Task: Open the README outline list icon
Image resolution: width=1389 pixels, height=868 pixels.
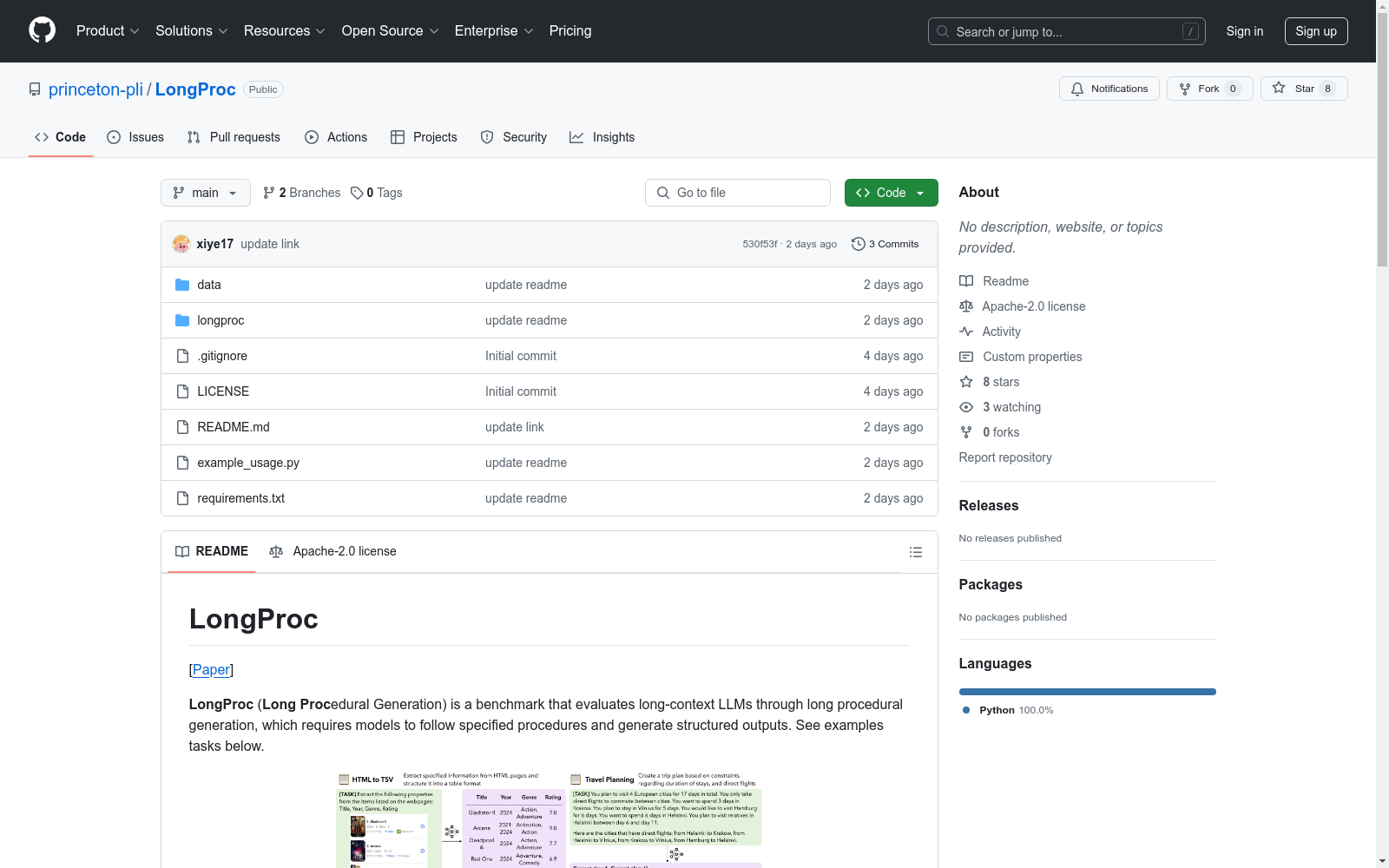Action: click(x=916, y=552)
